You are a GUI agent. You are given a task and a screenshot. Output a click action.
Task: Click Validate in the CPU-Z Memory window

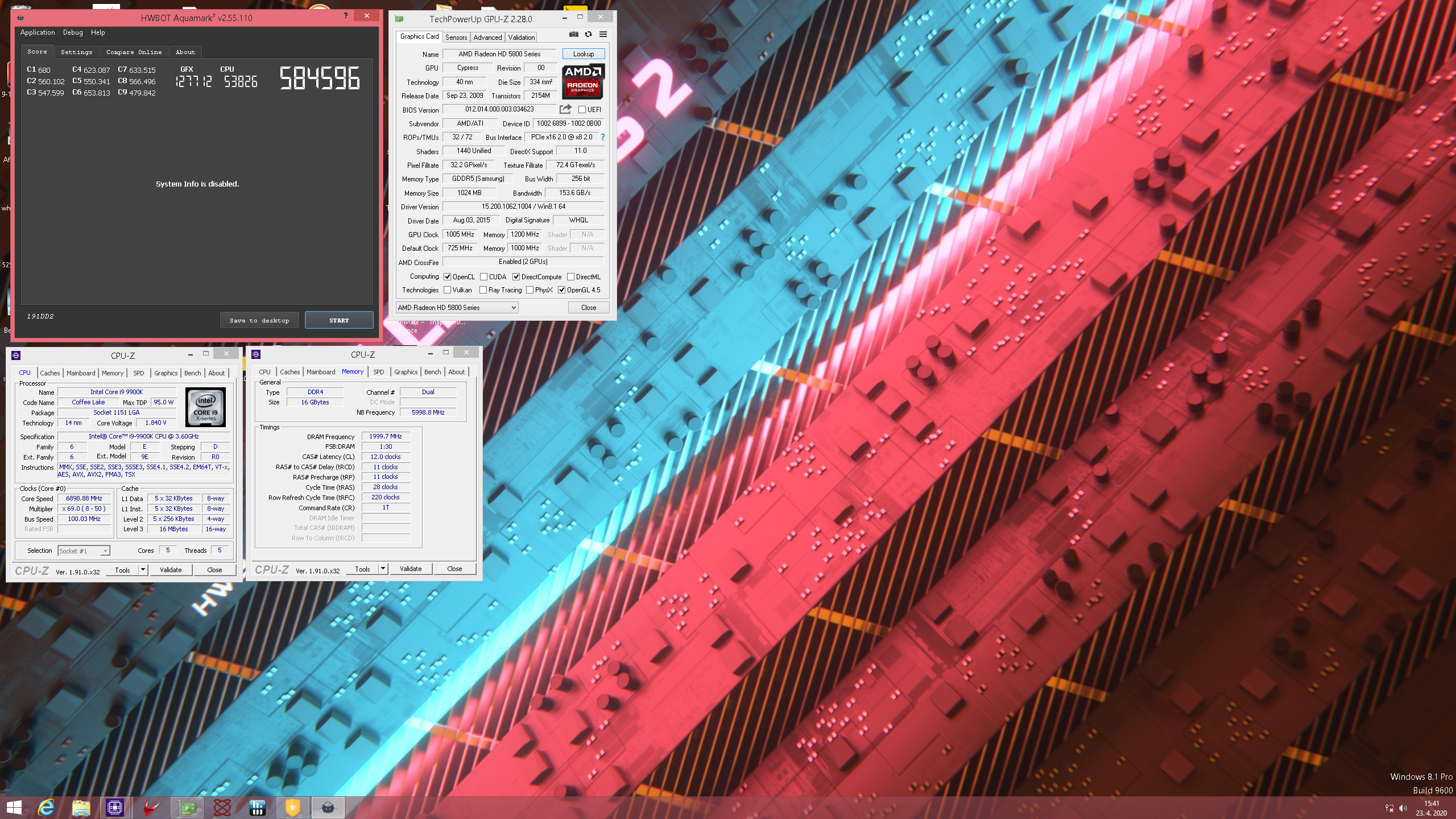coord(411,569)
